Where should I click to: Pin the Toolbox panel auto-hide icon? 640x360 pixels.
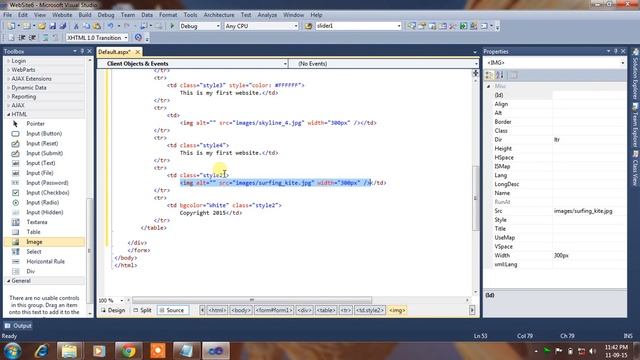[82, 51]
